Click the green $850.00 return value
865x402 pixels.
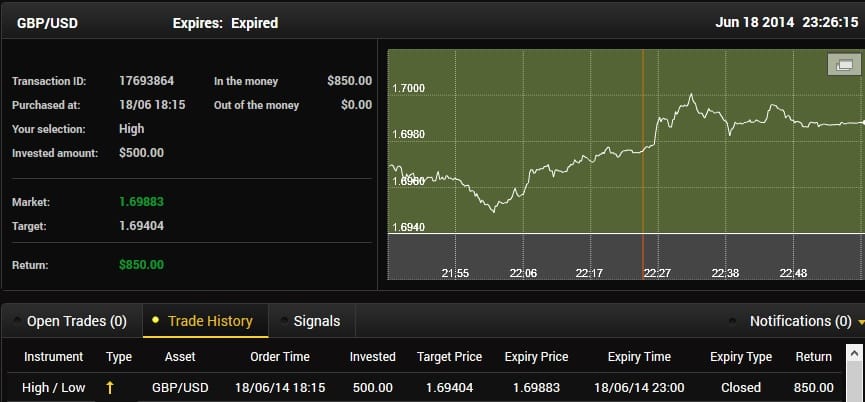[x=141, y=265]
